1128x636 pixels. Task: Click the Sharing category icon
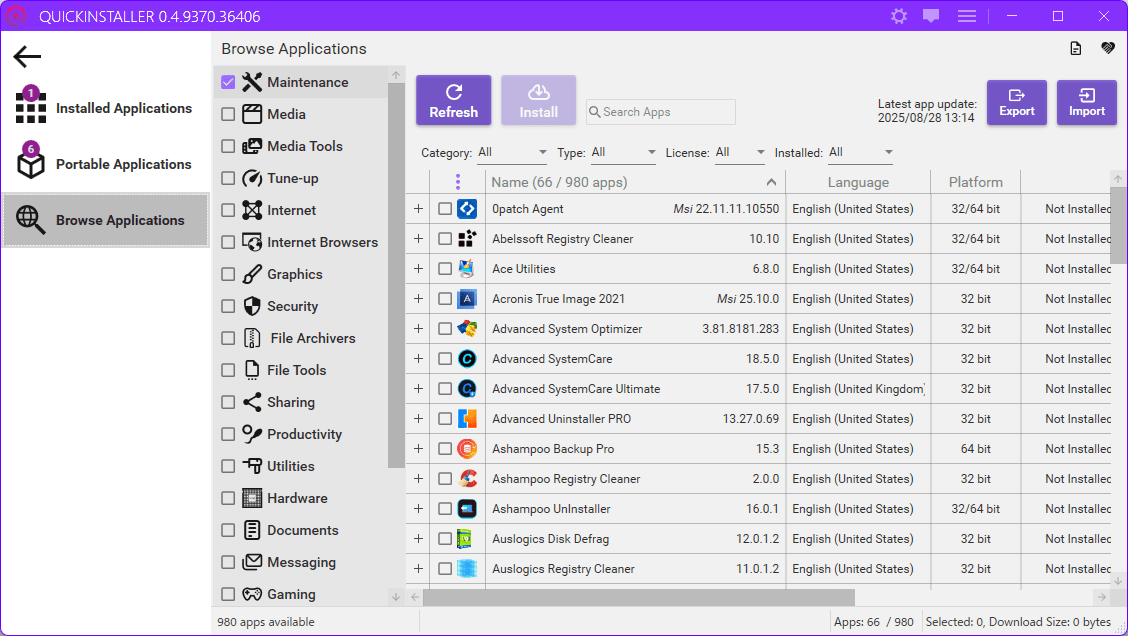click(x=252, y=402)
